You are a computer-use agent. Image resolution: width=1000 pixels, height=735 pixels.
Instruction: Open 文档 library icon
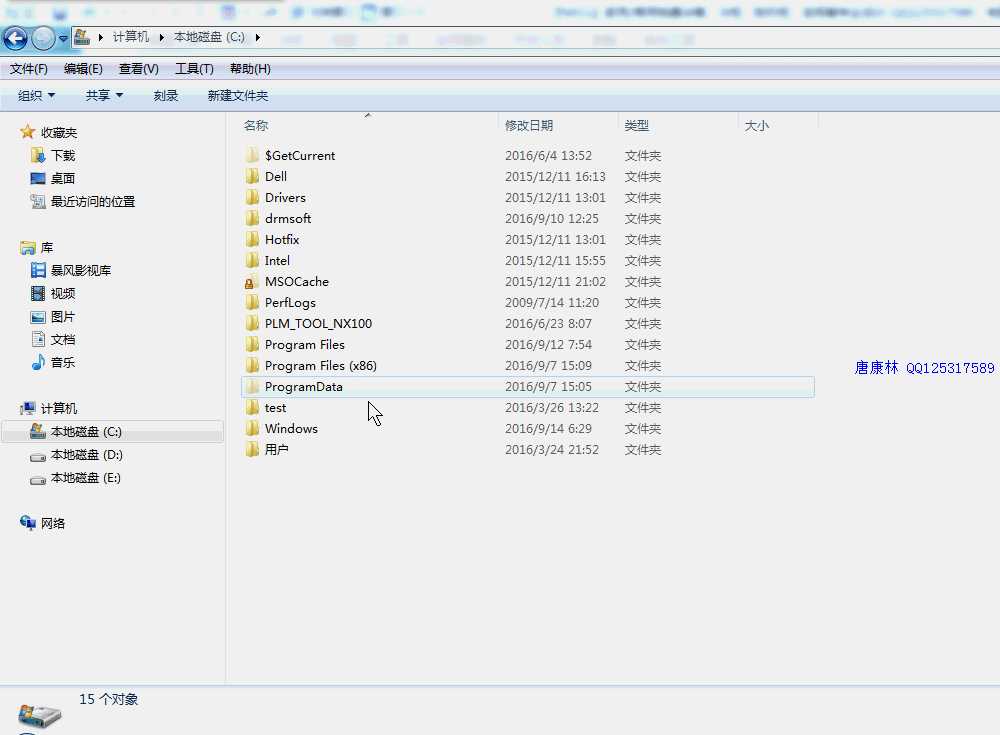pyautogui.click(x=38, y=339)
